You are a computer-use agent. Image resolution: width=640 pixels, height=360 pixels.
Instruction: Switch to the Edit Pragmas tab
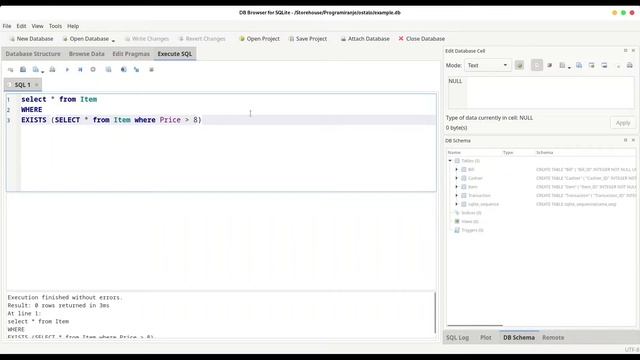click(131, 54)
